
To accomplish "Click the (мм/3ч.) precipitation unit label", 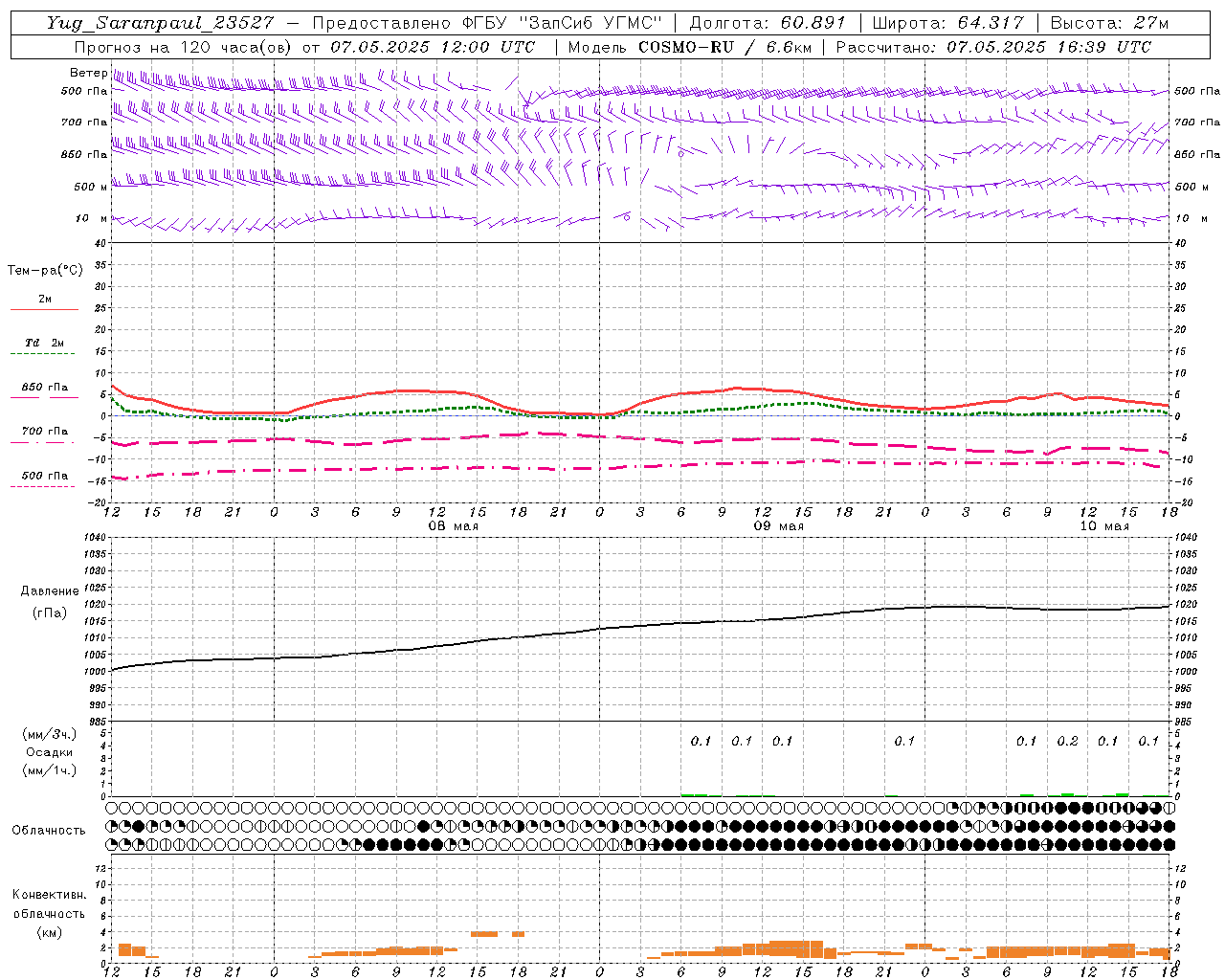I will click(x=50, y=734).
